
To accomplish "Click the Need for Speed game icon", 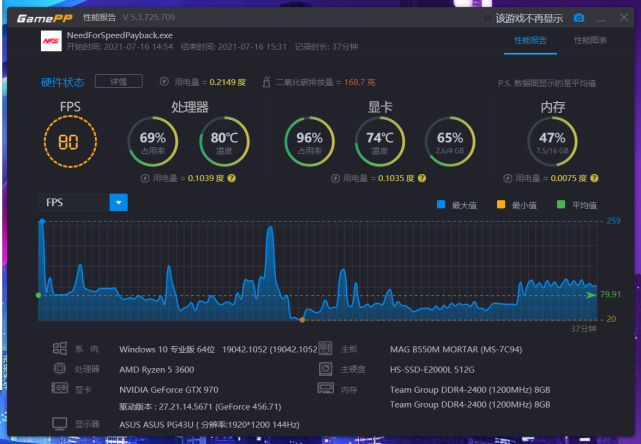I will tap(51, 41).
